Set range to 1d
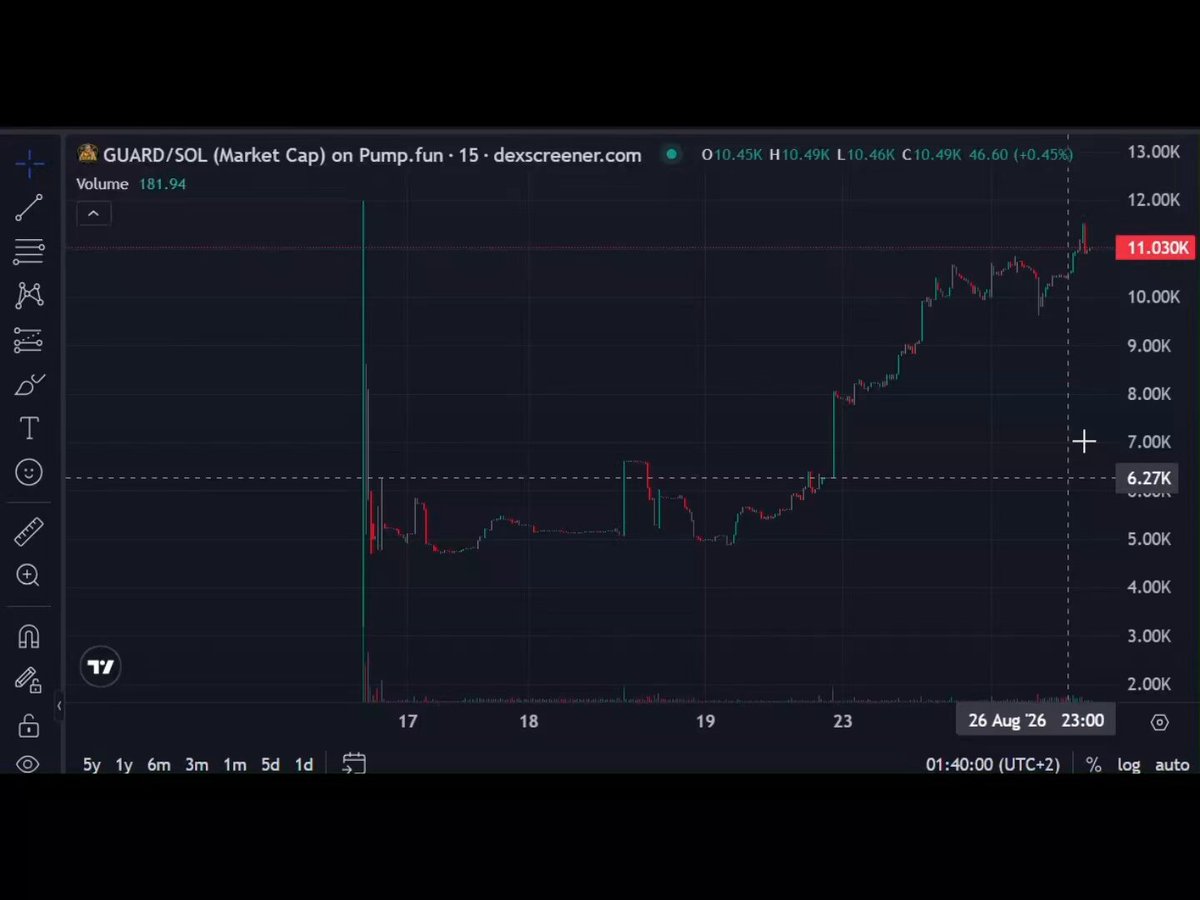Screen dimensions: 1200x900 click(304, 765)
